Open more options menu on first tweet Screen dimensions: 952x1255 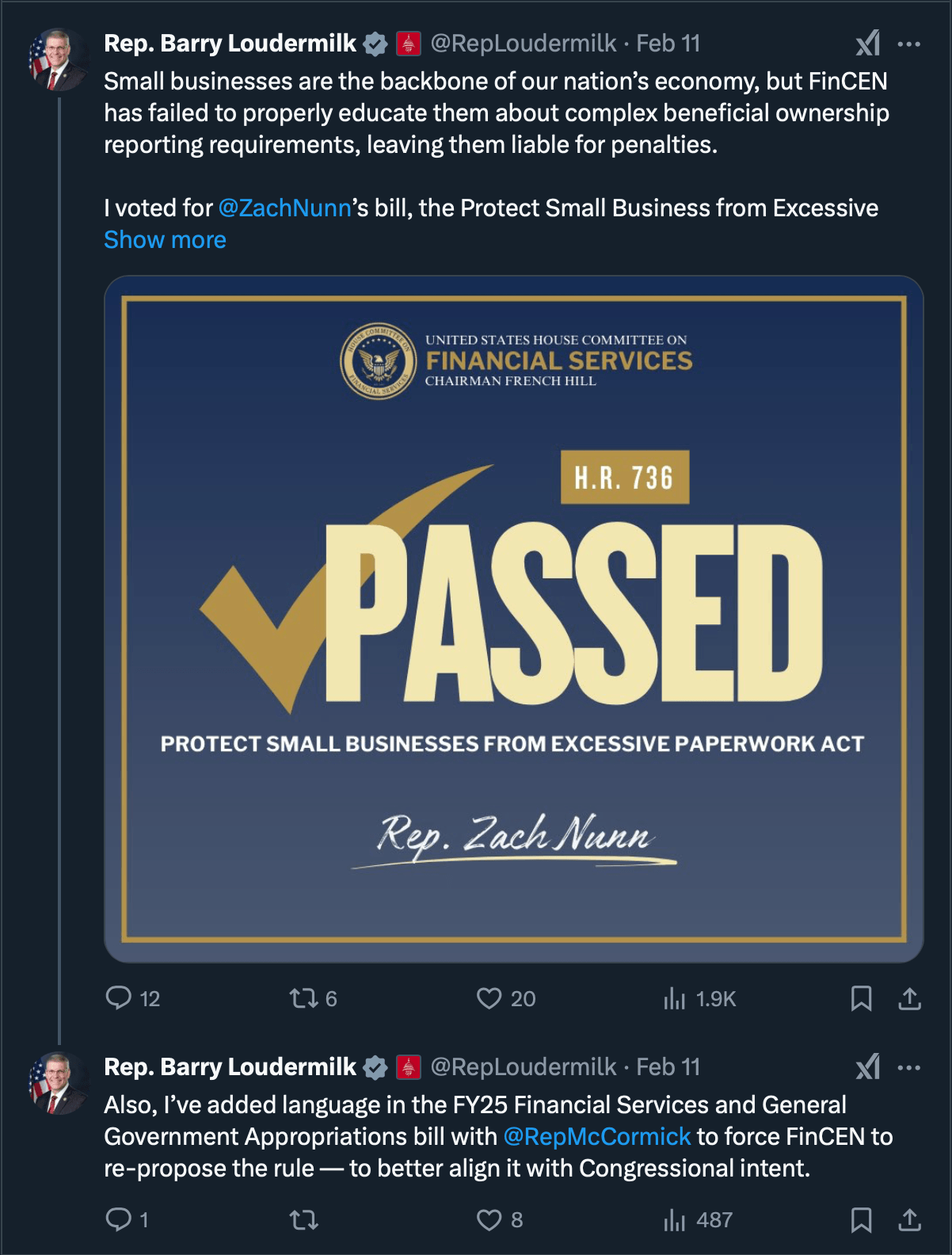(908, 44)
